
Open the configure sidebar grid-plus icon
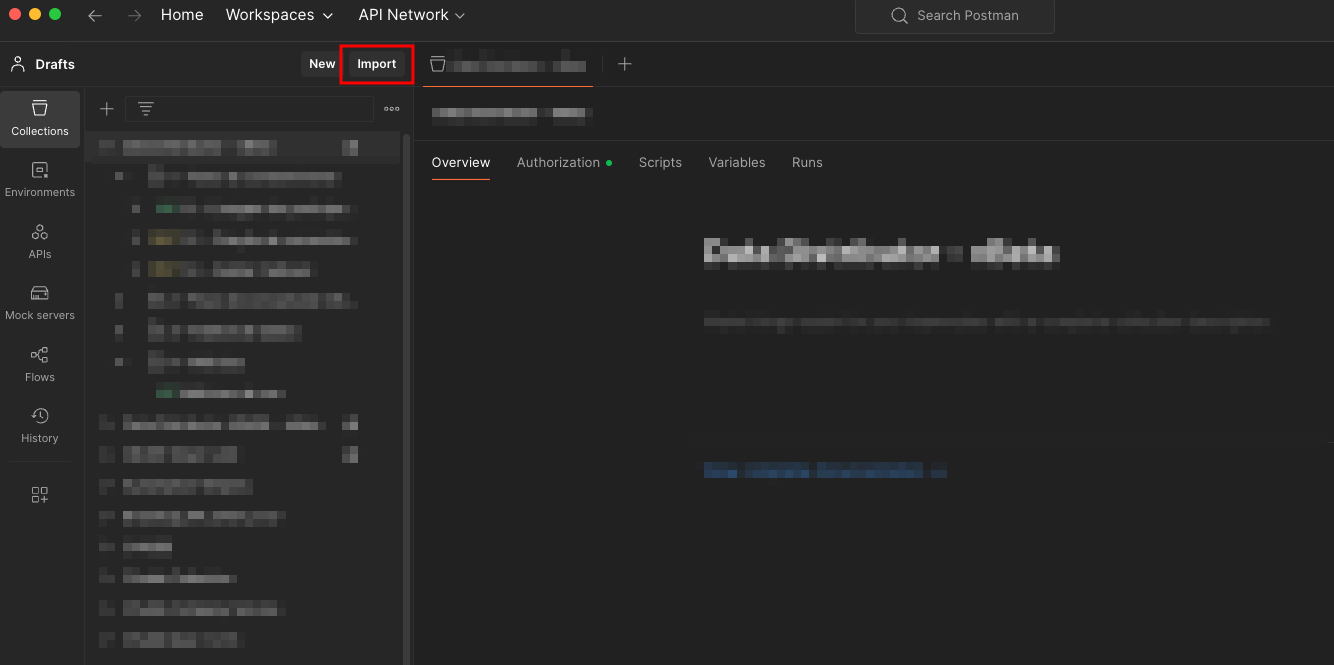click(x=40, y=495)
